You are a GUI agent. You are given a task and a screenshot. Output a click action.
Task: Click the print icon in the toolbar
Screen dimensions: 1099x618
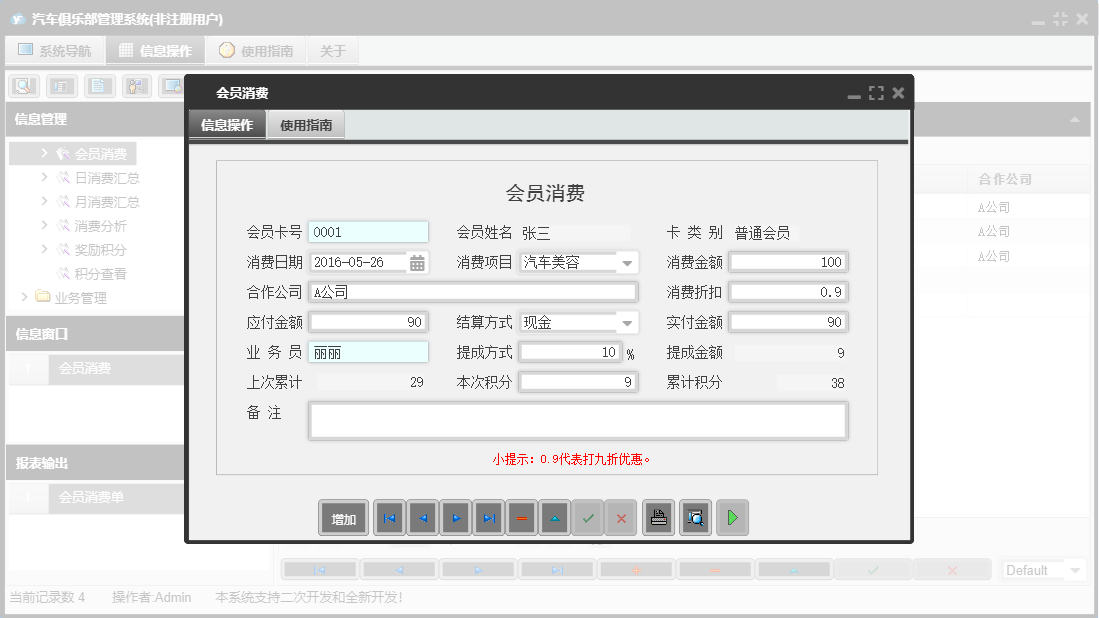click(658, 517)
